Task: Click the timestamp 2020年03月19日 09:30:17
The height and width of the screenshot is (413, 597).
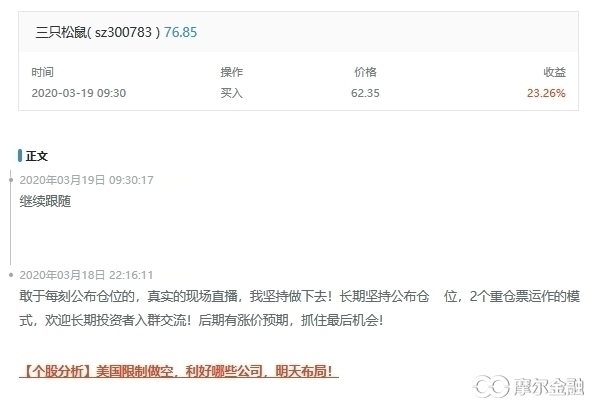Action: pyautogui.click(x=86, y=180)
